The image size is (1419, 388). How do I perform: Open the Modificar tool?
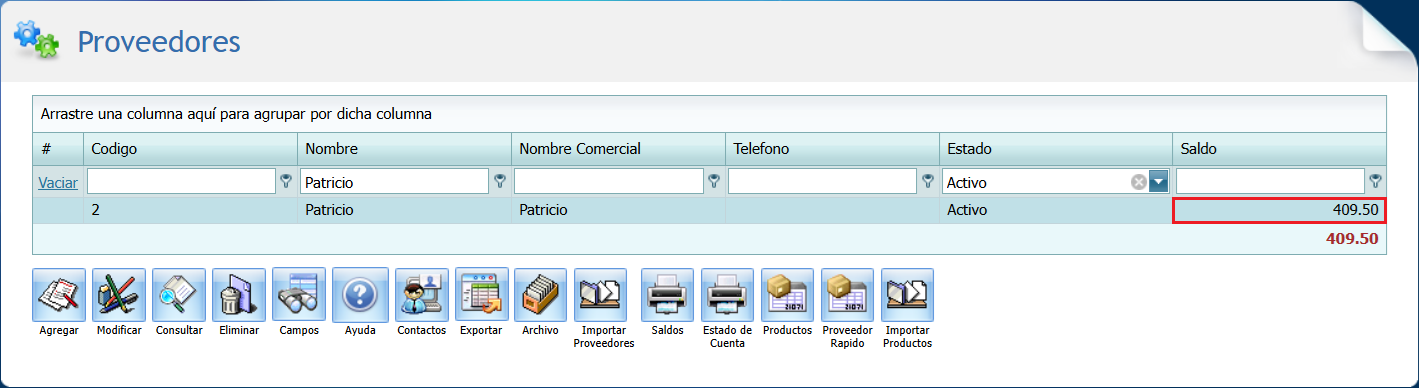119,295
